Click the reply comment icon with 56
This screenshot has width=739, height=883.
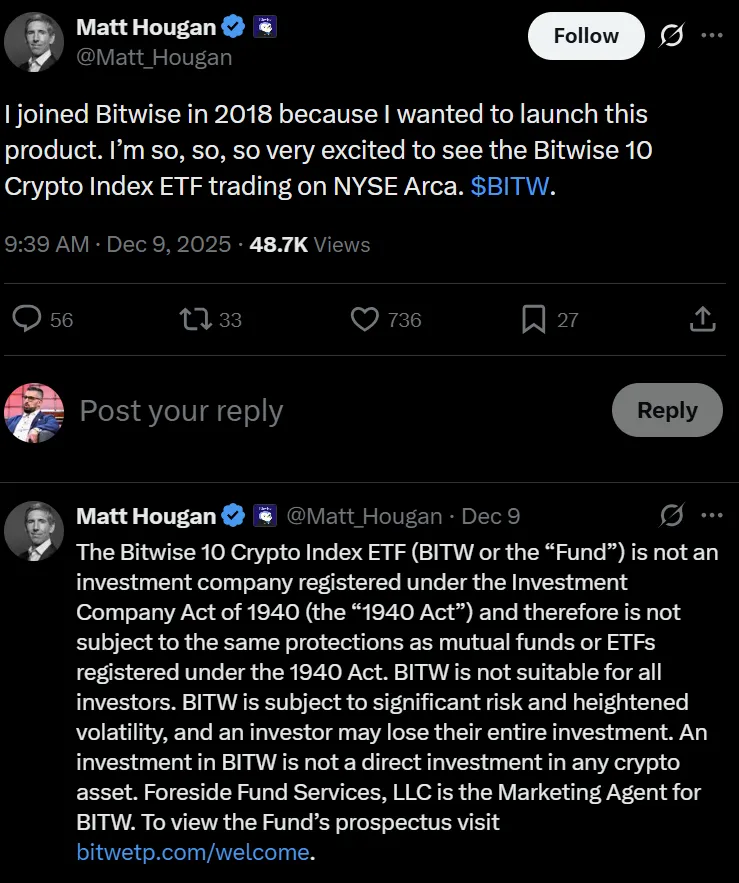(x=28, y=319)
